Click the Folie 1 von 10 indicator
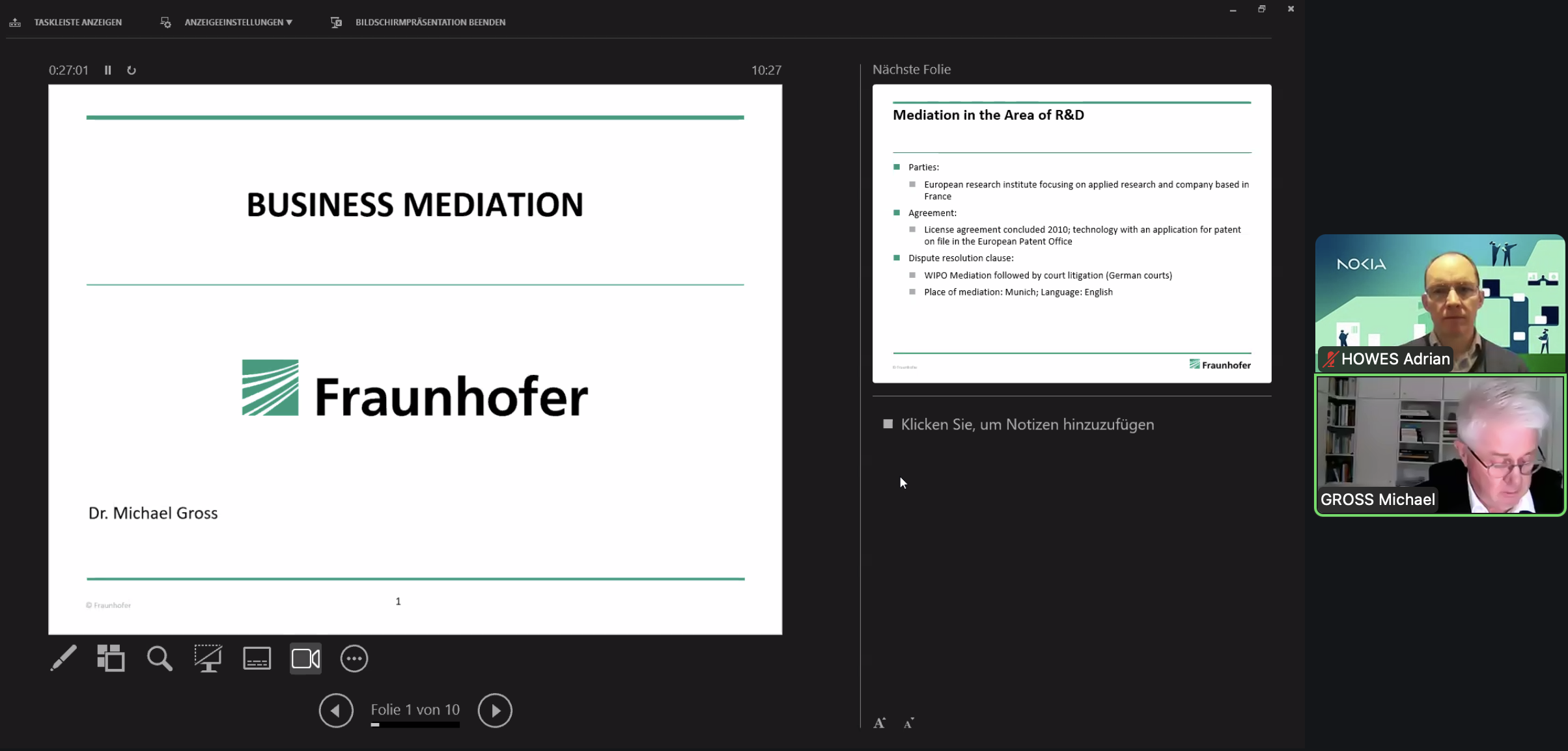This screenshot has width=1568, height=751. pos(415,709)
